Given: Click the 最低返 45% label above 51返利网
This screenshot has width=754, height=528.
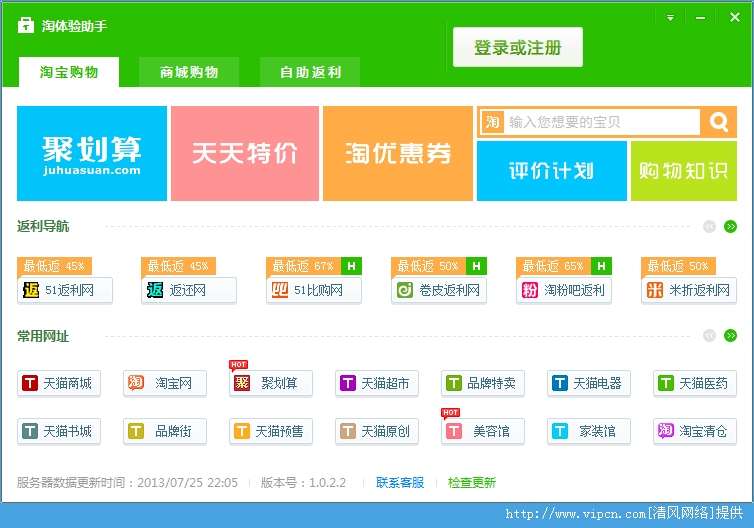Looking at the screenshot, I should (x=54, y=266).
